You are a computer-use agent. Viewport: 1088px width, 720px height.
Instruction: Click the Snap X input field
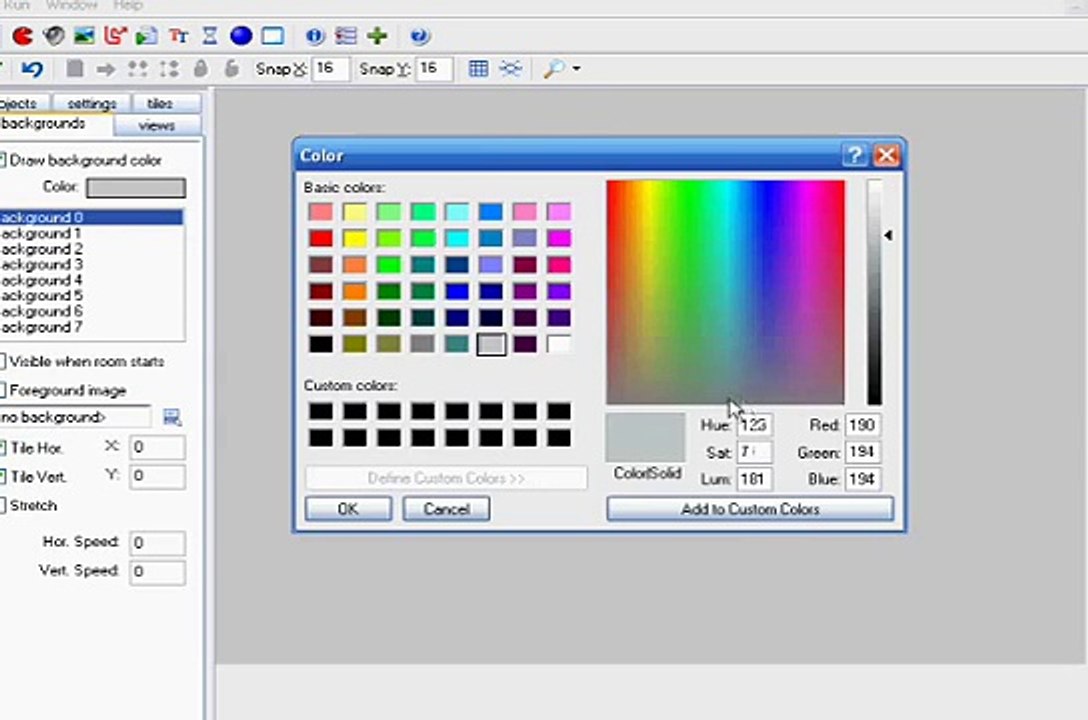click(x=330, y=69)
